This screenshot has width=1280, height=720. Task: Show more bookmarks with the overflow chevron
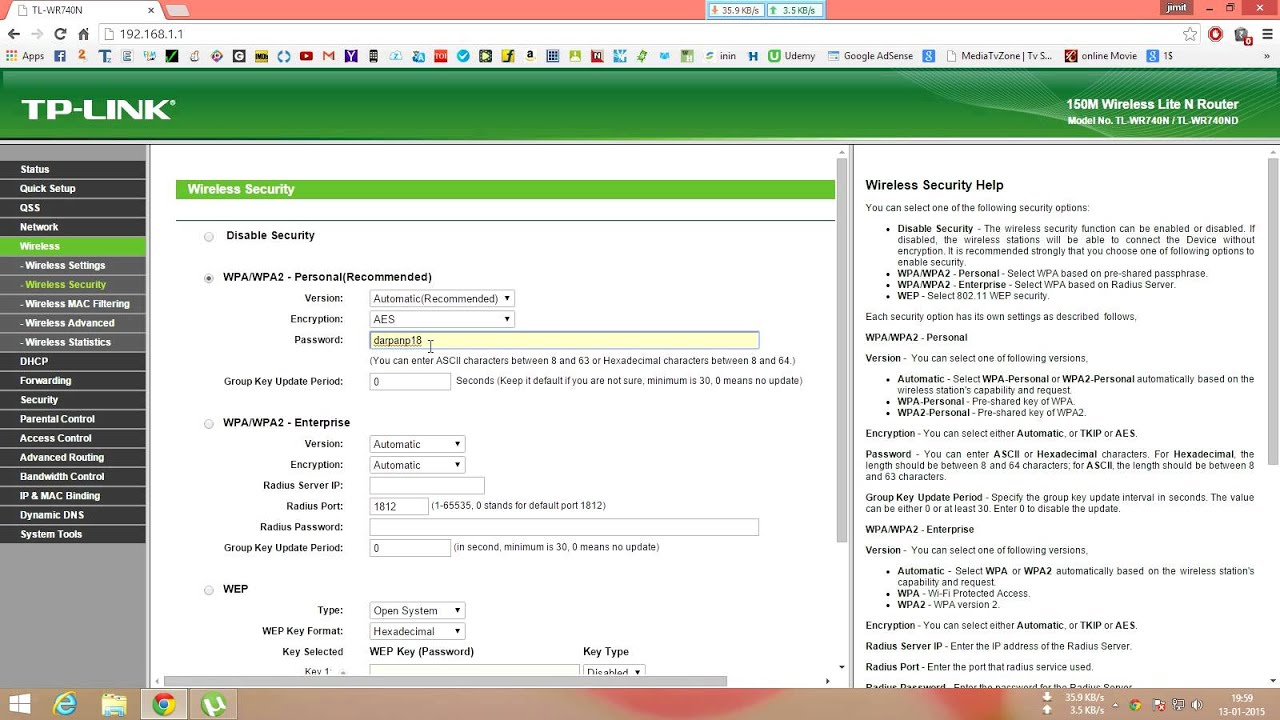point(1265,56)
